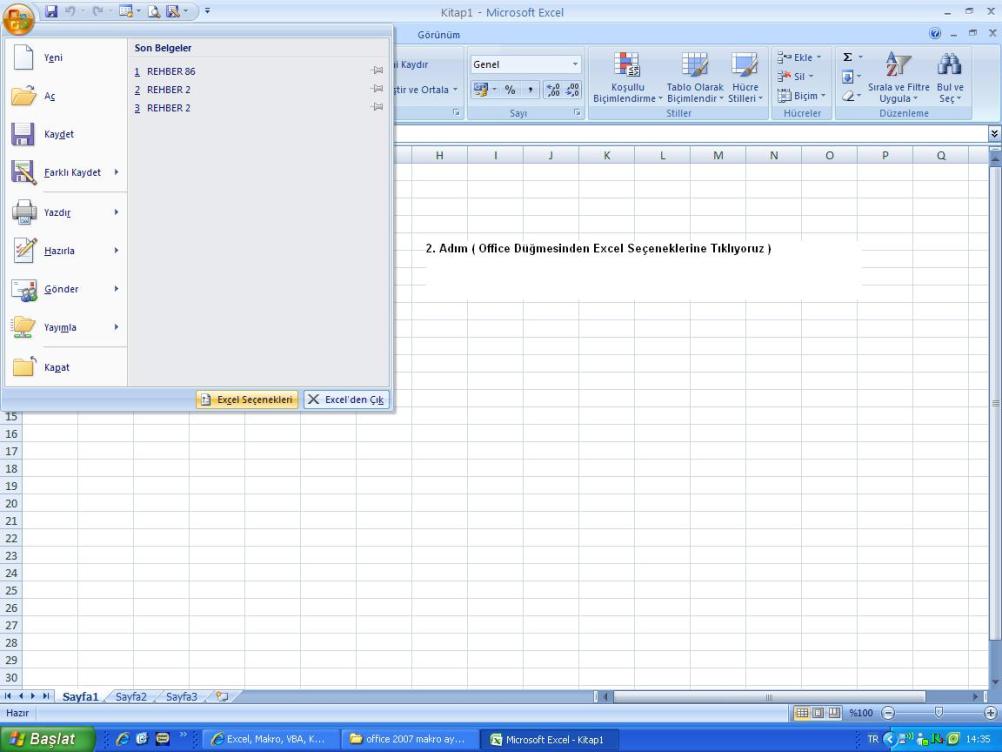The image size is (1002, 752).
Task: Click Kapat (Close) in the Office menu
Action: pos(66,367)
